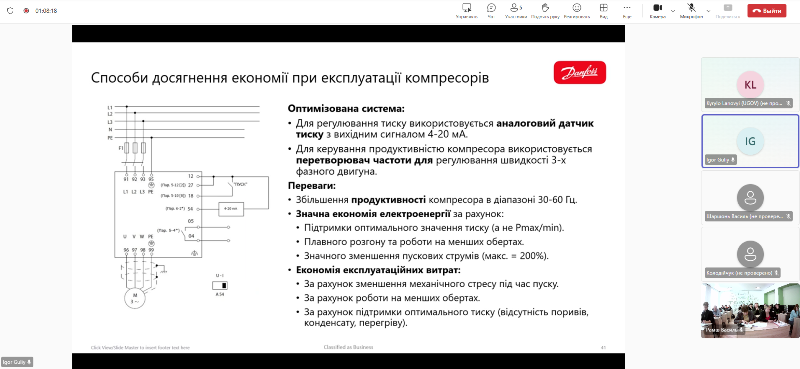Change the meeting view layout

pos(604,10)
